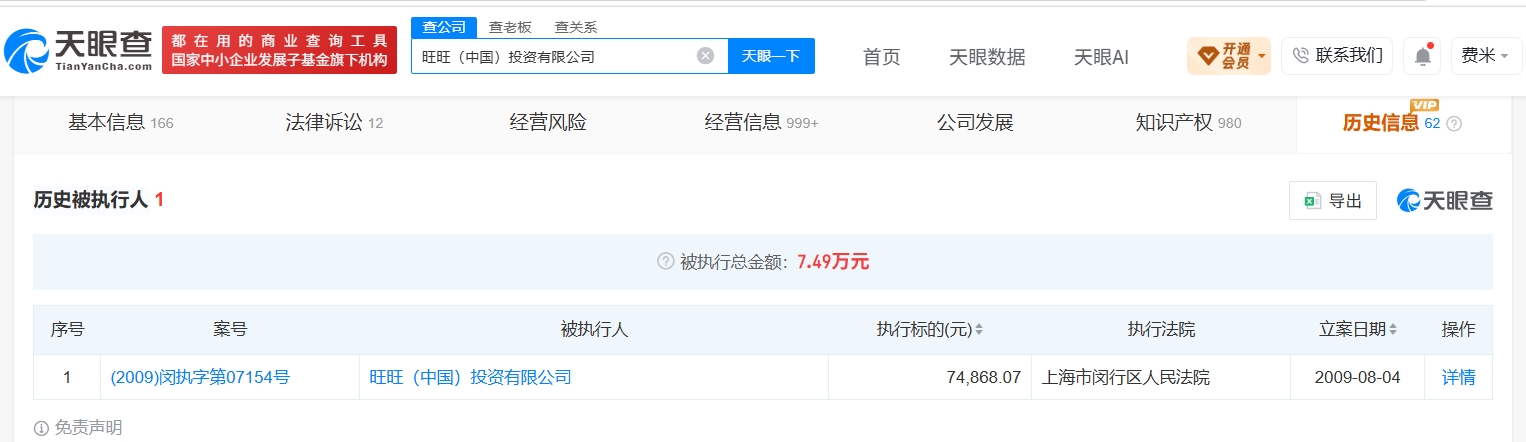The image size is (1526, 442).
Task: Select the 查老板 search tab
Action: click(x=510, y=28)
